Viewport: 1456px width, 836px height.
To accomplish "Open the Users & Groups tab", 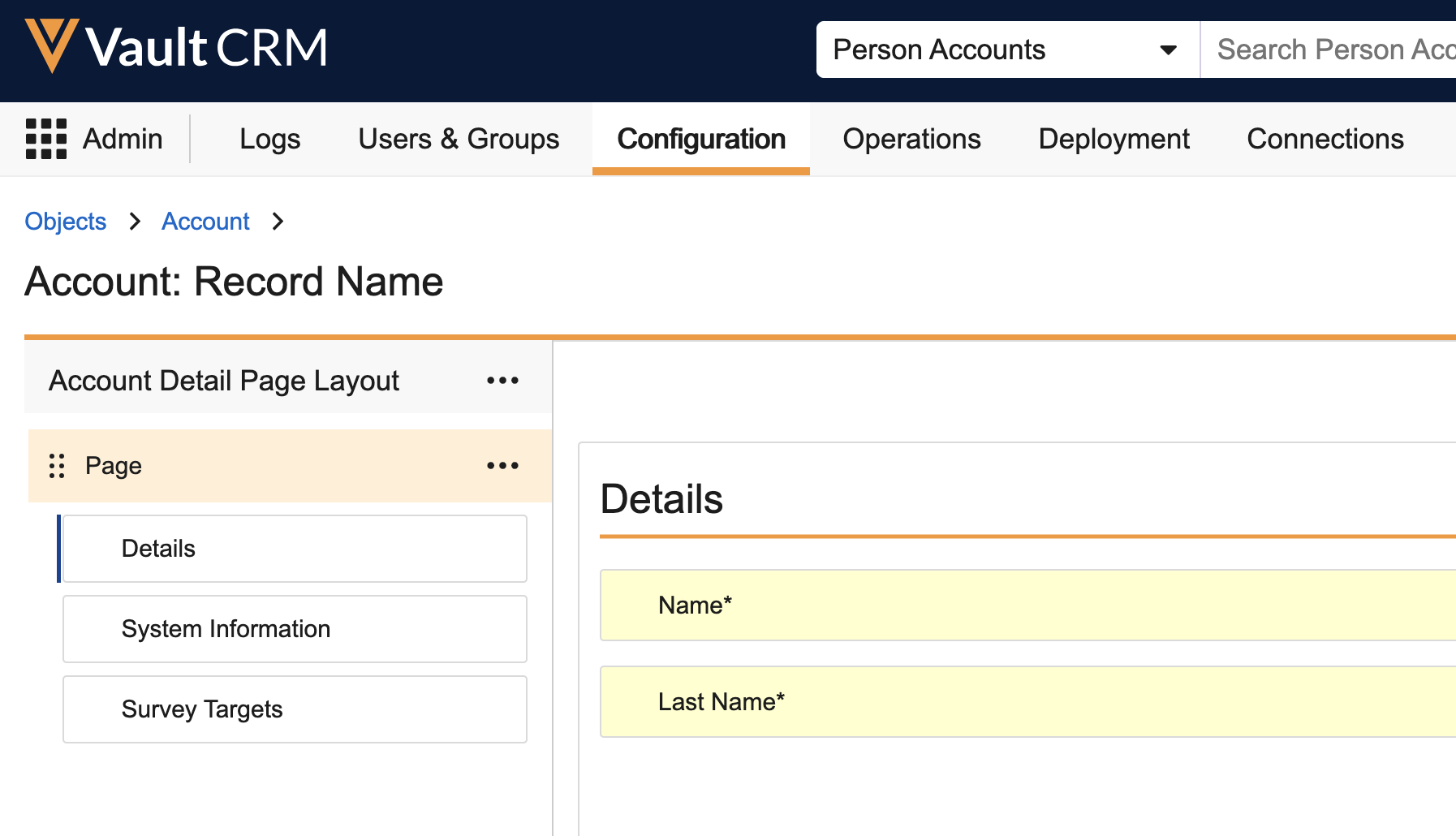I will coord(459,139).
